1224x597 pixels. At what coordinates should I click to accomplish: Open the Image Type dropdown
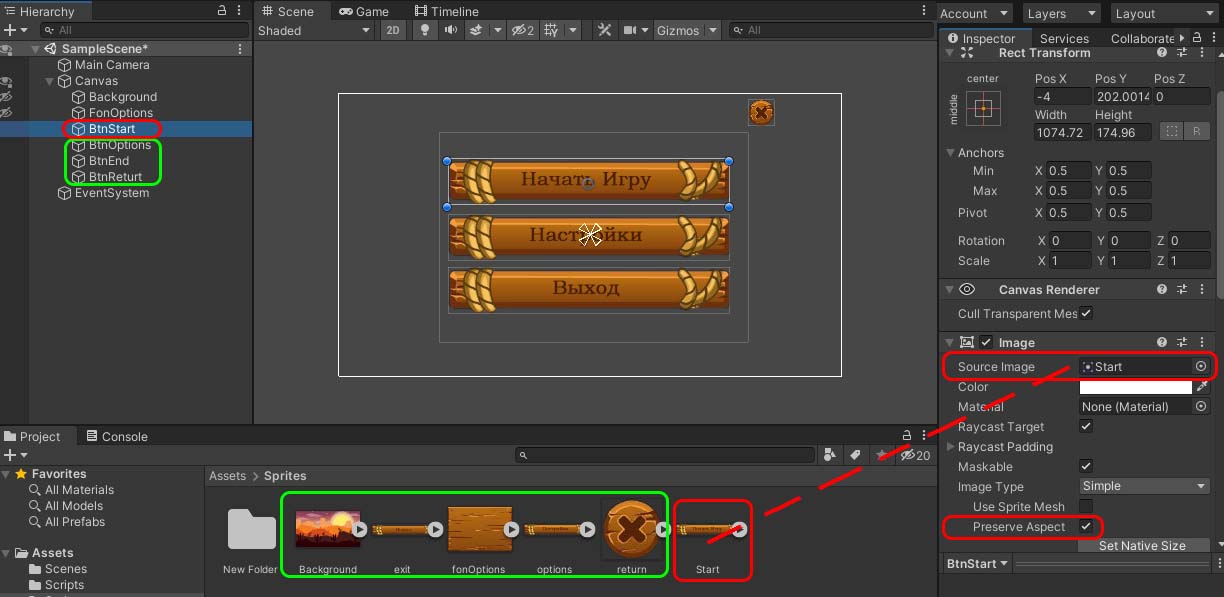[x=1145, y=487]
